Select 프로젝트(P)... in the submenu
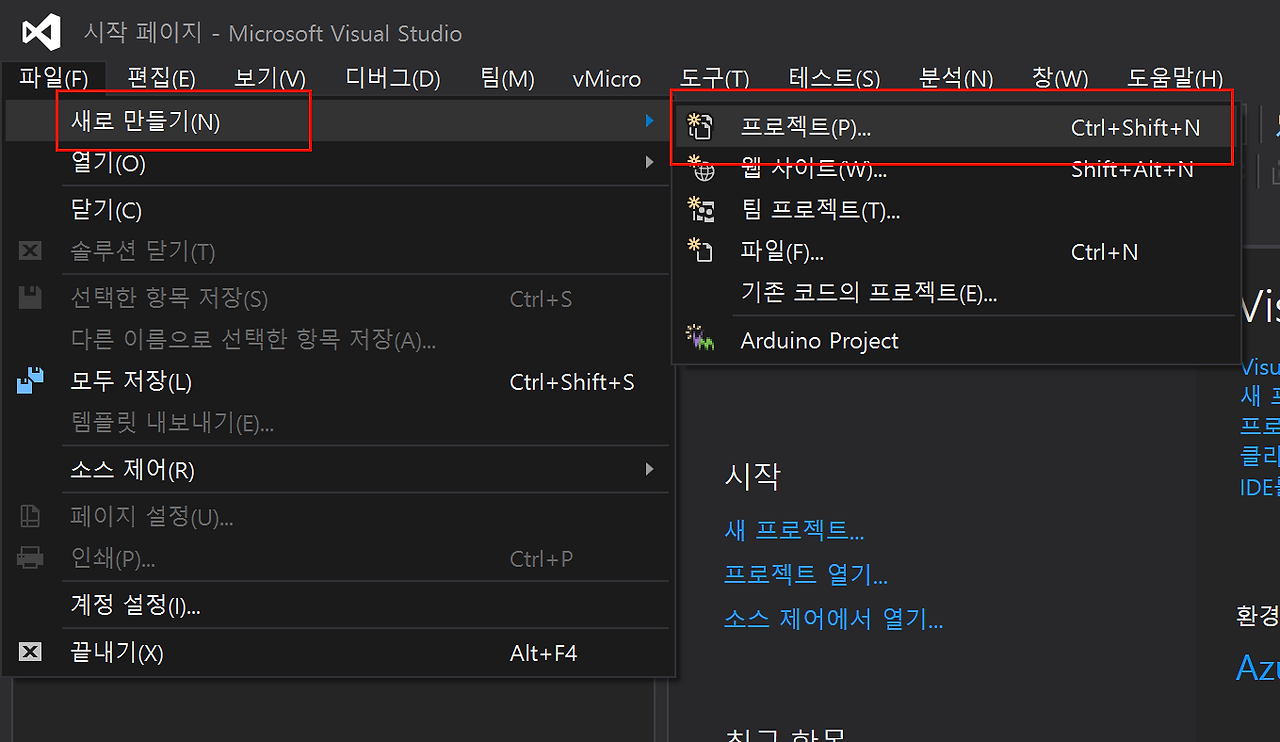The image size is (1280, 742). point(957,127)
